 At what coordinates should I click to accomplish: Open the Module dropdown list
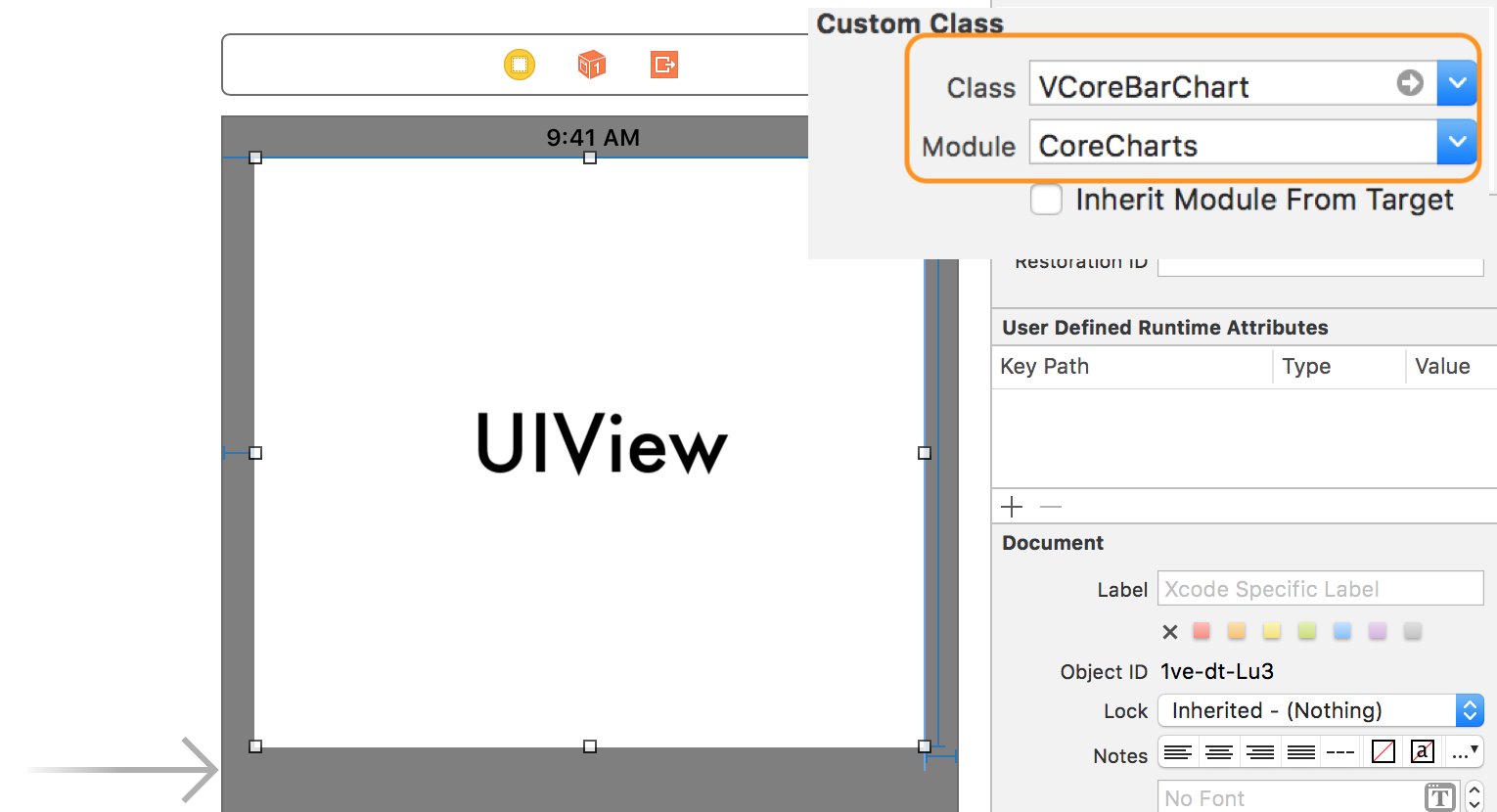click(x=1457, y=142)
